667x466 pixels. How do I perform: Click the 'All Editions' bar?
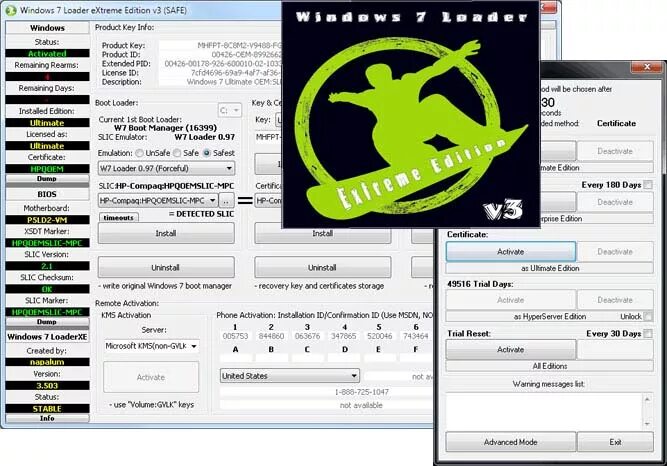(550, 366)
